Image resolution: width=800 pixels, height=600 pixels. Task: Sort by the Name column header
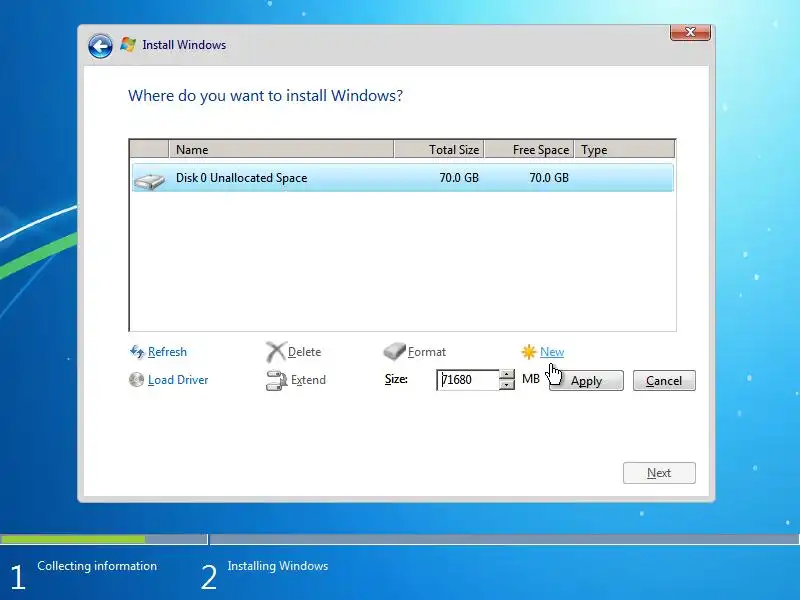point(281,149)
